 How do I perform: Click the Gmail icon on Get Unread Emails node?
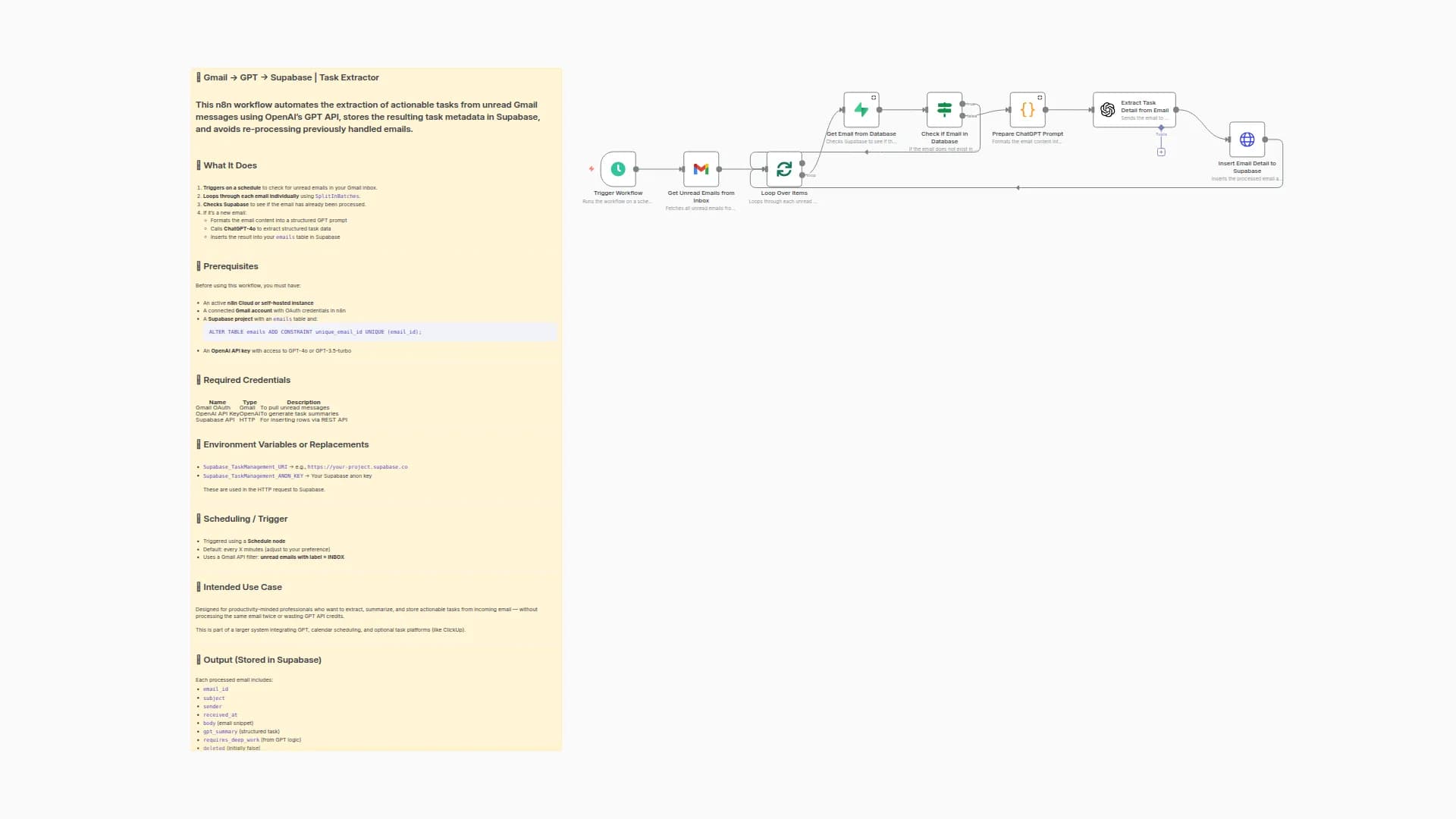(701, 168)
